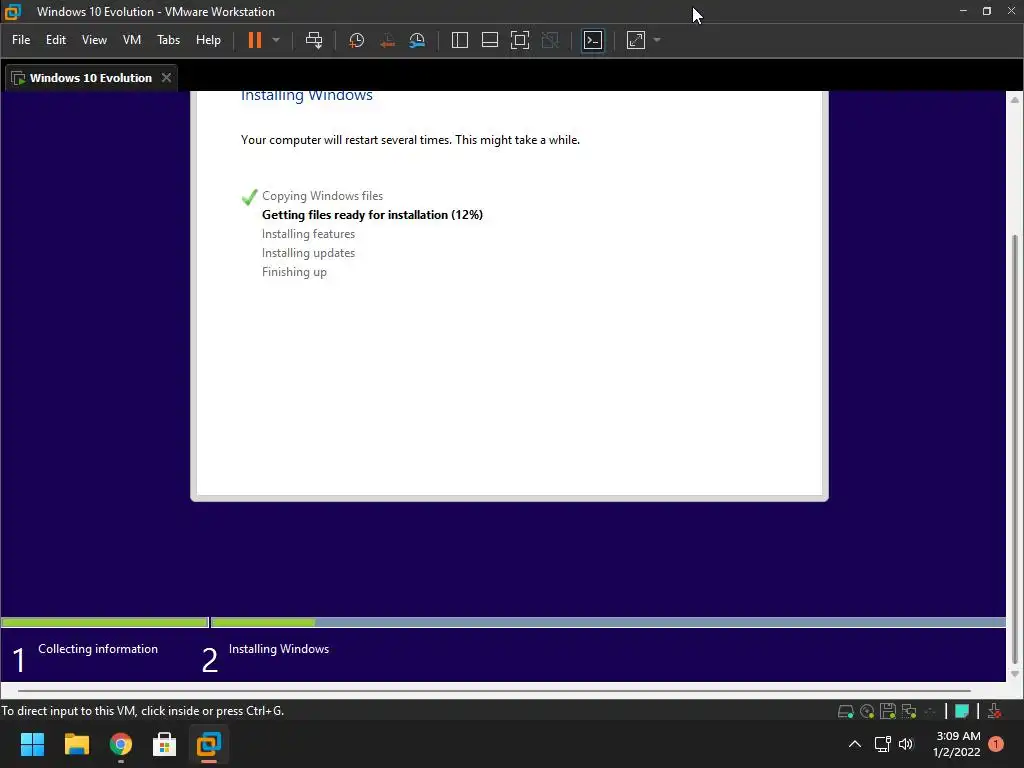Toggle the thumbnail bar view
Screen dimensions: 1024x768
pos(490,40)
